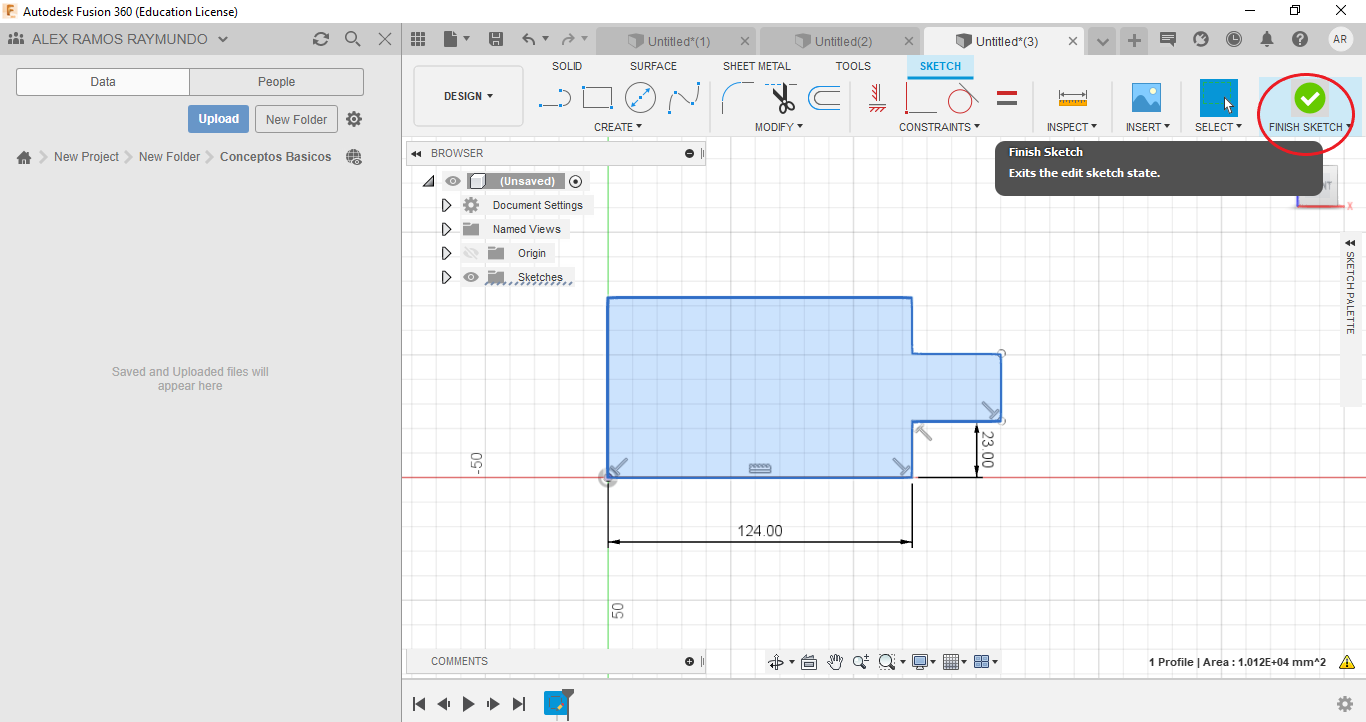
Task: Open the Help question mark menu
Action: click(x=1299, y=39)
